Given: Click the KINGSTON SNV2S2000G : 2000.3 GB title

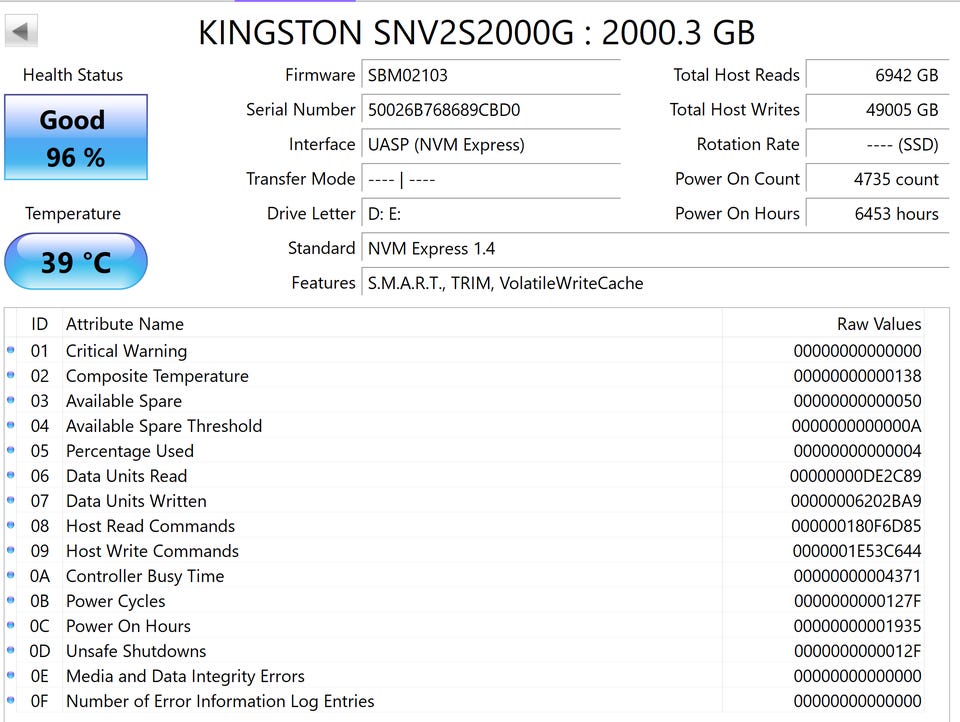Looking at the screenshot, I should (476, 32).
